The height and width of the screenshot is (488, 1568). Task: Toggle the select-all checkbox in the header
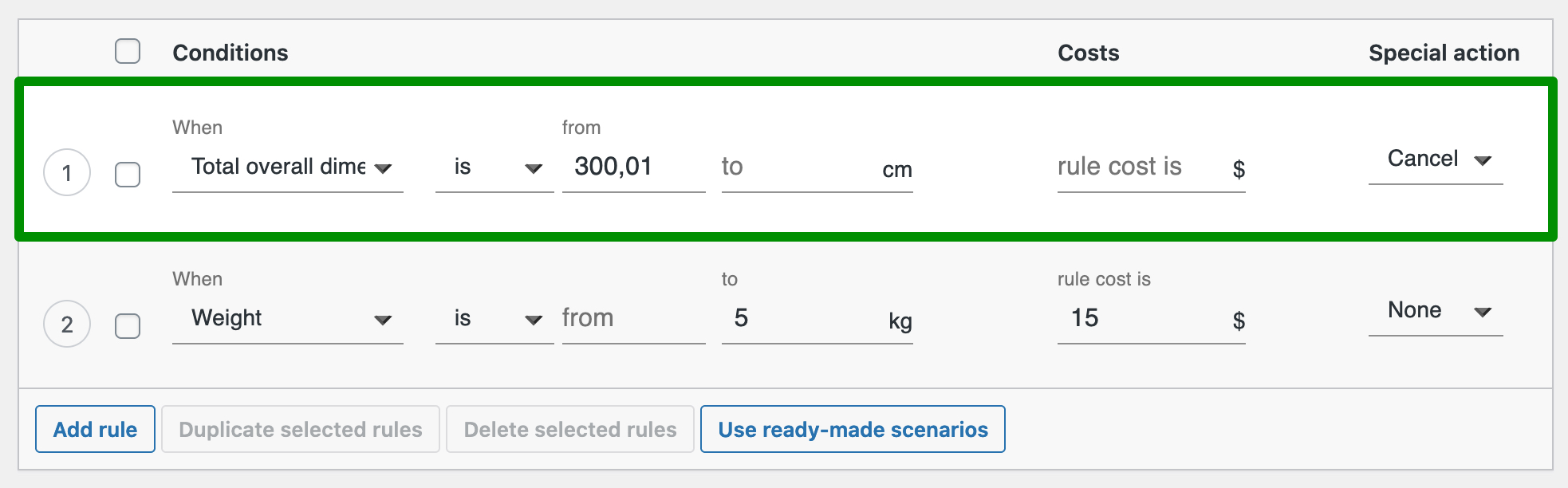127,52
